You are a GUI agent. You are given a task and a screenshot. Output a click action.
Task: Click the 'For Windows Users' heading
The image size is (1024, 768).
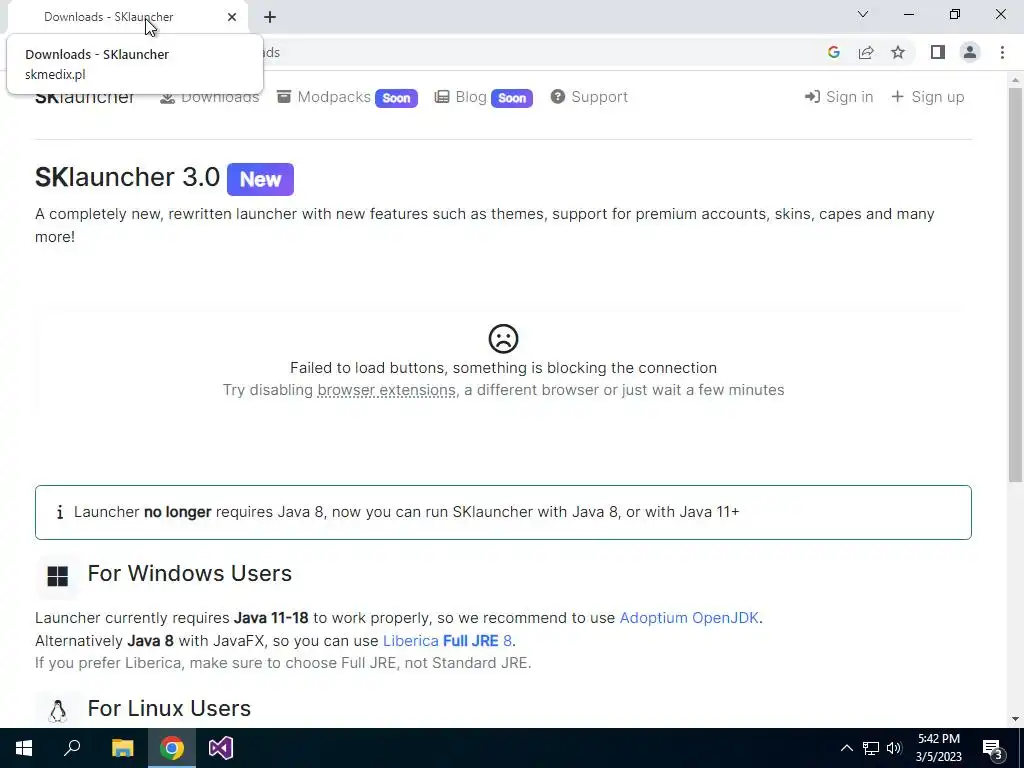(189, 573)
